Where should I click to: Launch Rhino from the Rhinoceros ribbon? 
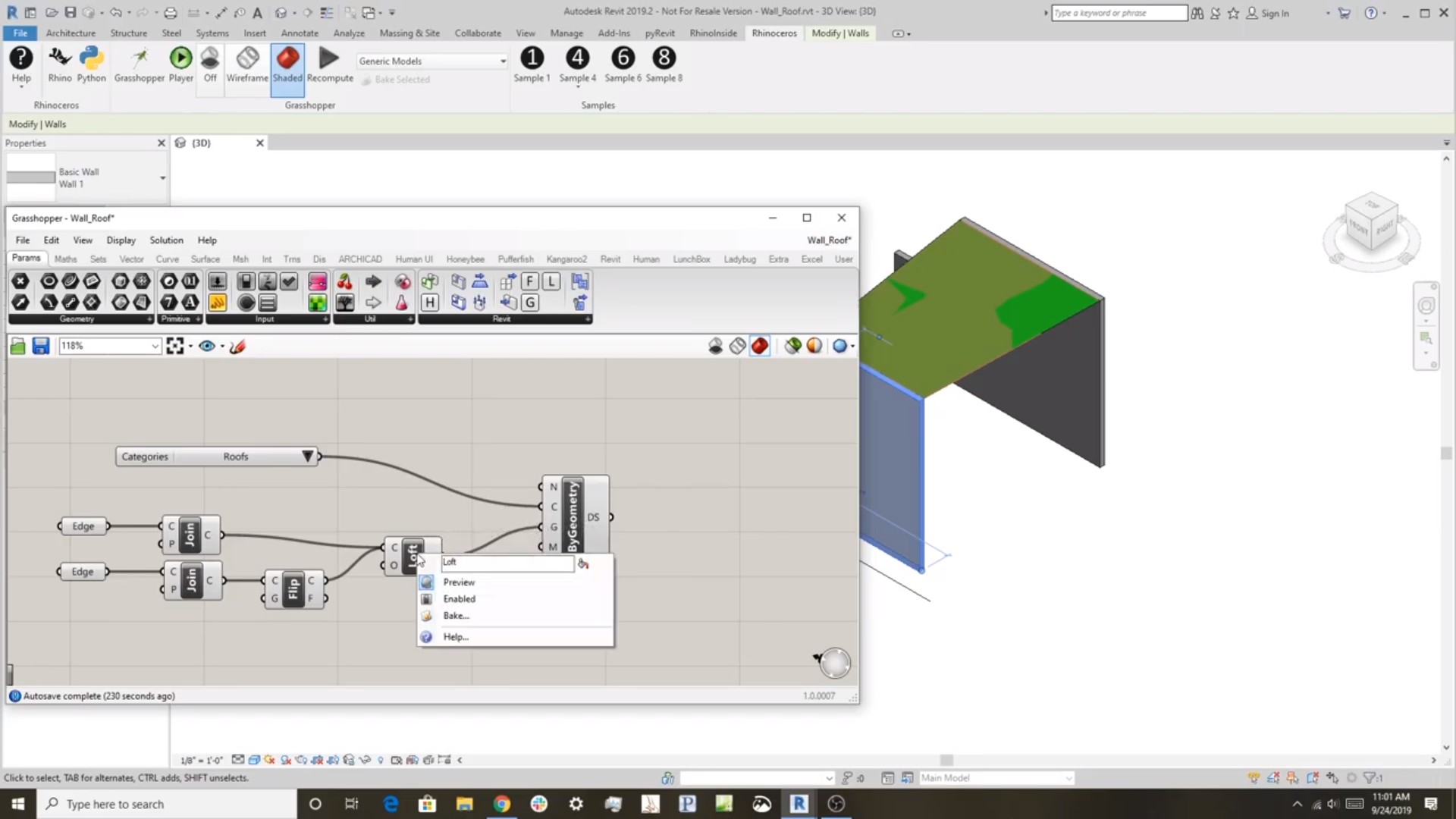coord(59,64)
